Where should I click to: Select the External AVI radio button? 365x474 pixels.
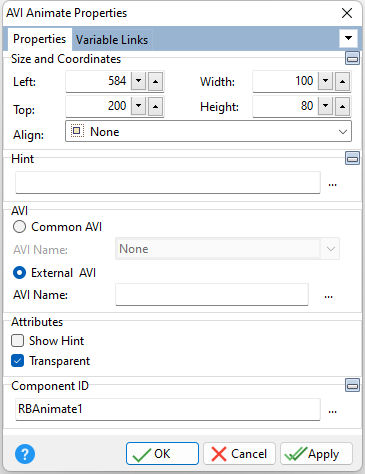pyautogui.click(x=19, y=273)
